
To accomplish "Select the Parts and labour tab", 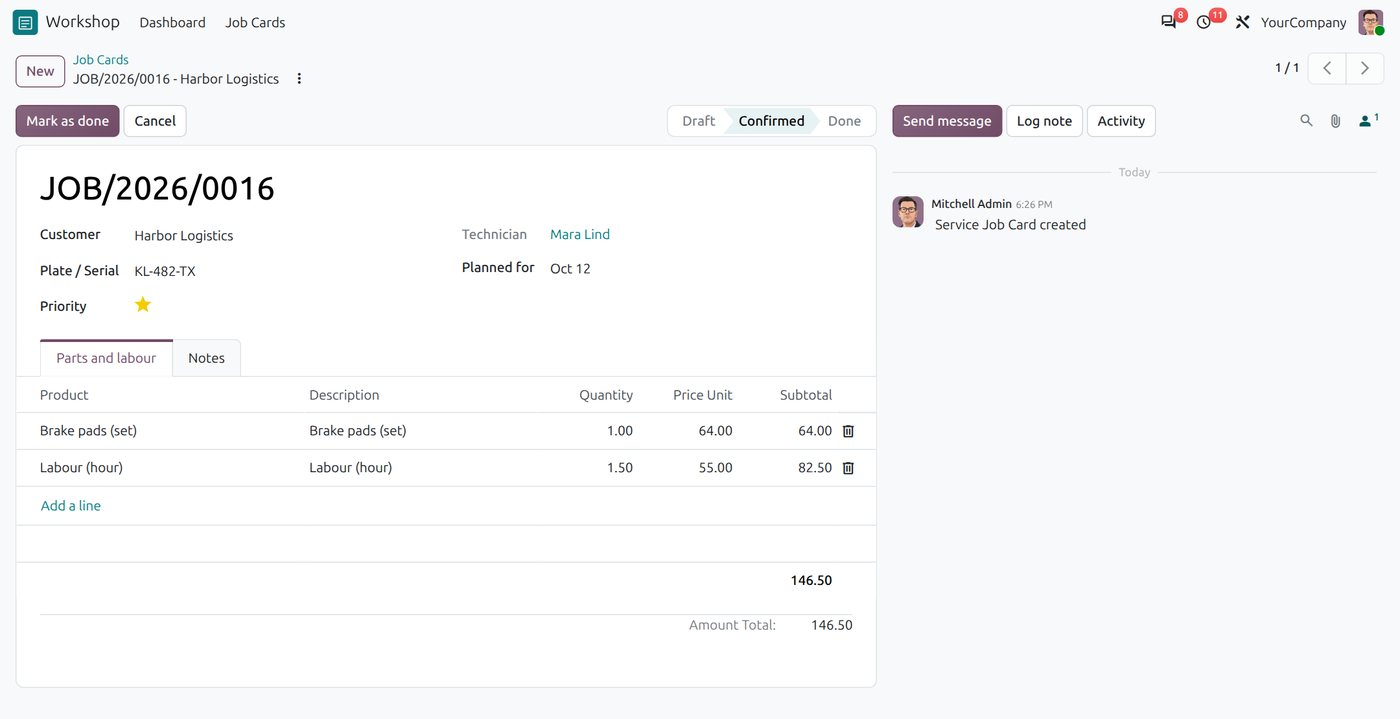I will tap(106, 358).
